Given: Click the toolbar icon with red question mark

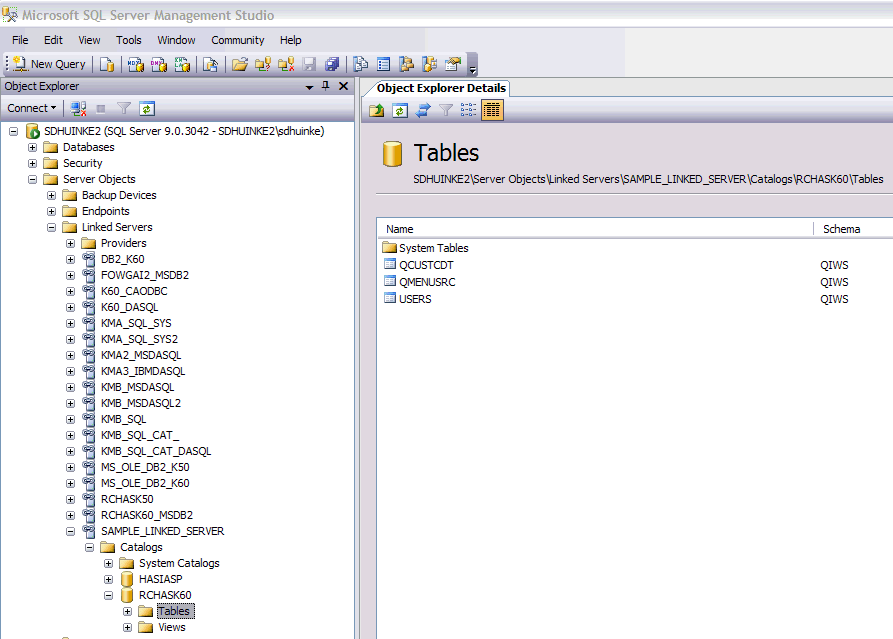Looking at the screenshot, I should pyautogui.click(x=263, y=64).
